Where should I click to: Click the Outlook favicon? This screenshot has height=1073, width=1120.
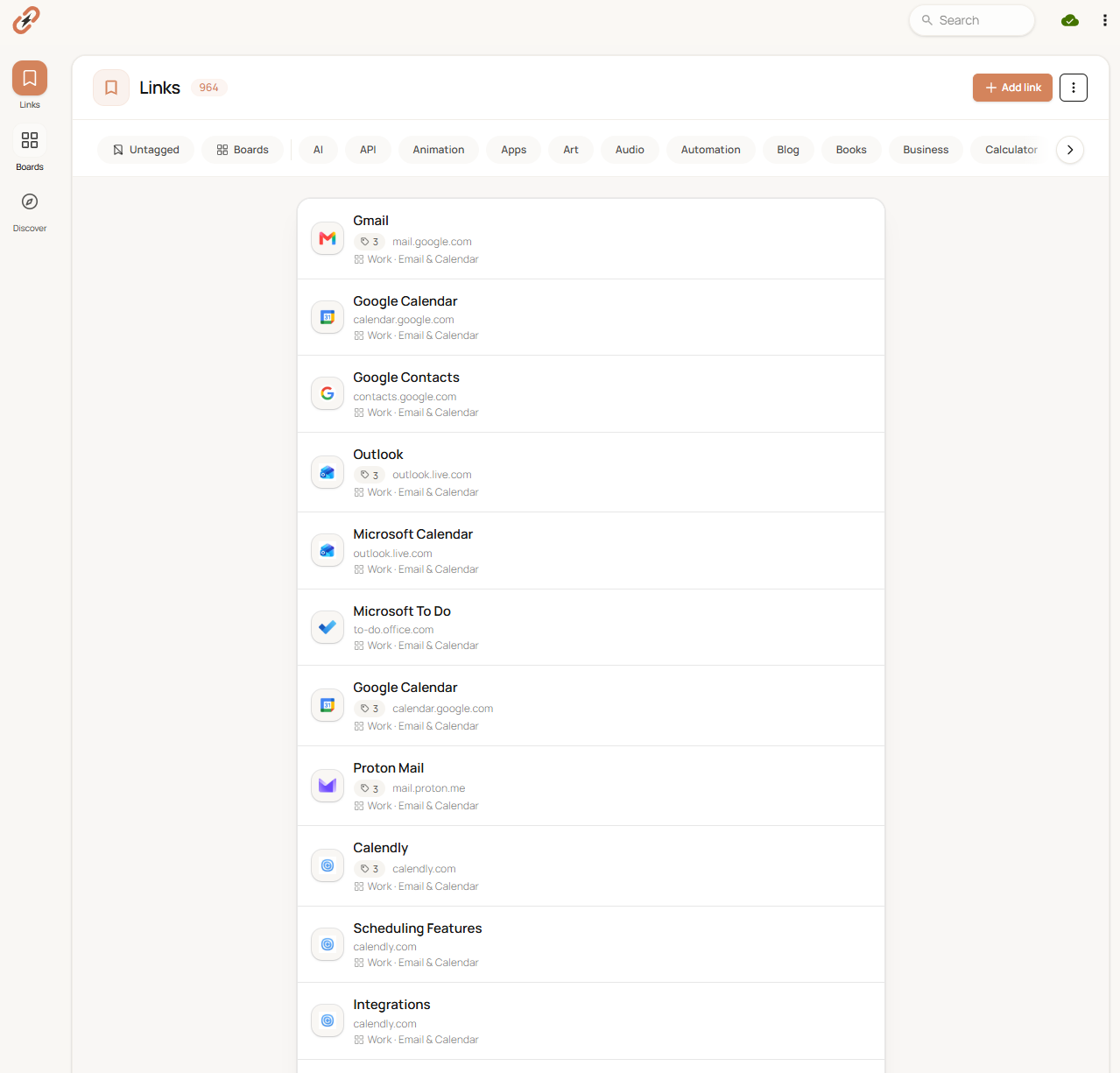pyautogui.click(x=328, y=472)
